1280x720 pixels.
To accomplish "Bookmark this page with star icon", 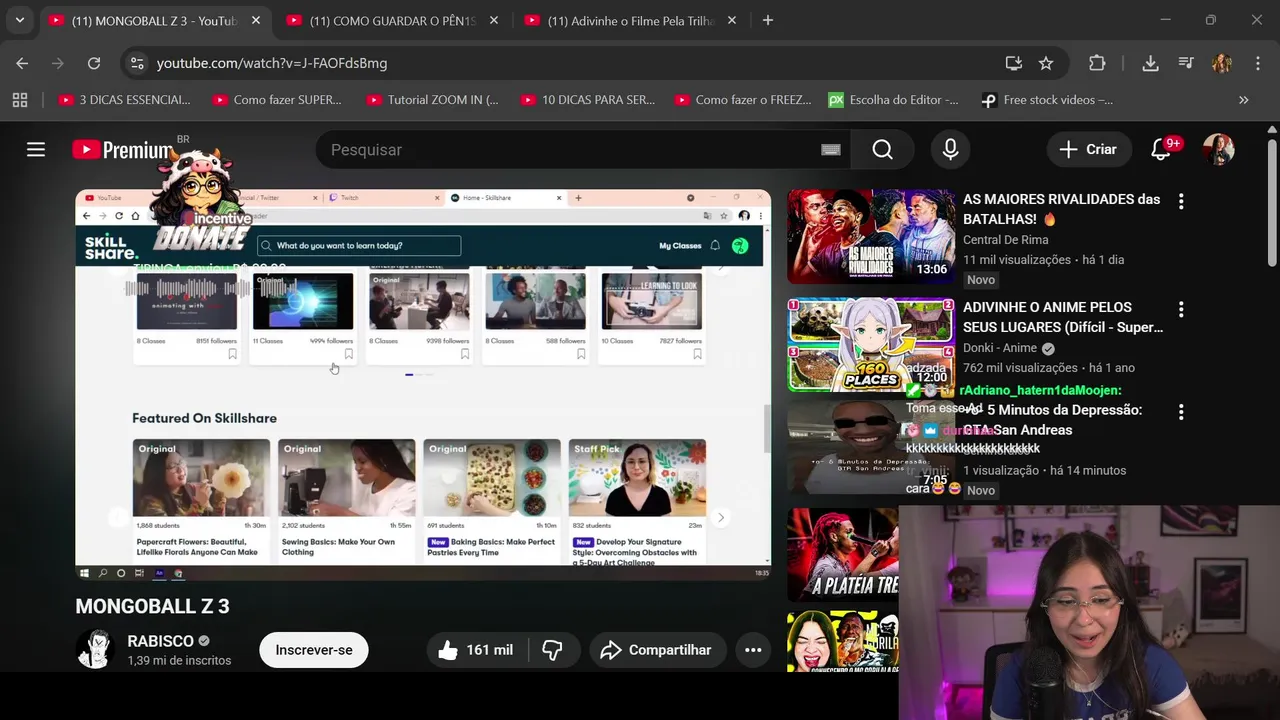I will (x=1046, y=63).
